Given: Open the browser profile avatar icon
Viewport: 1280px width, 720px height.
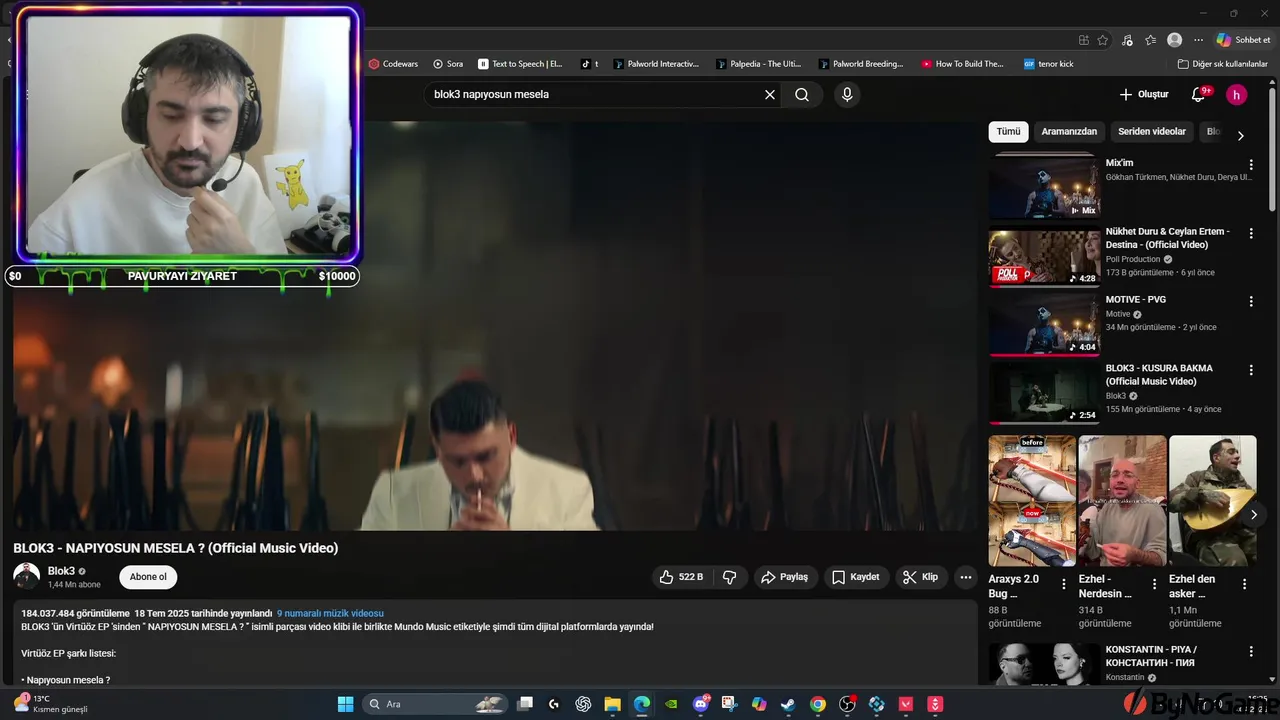Looking at the screenshot, I should [1174, 40].
